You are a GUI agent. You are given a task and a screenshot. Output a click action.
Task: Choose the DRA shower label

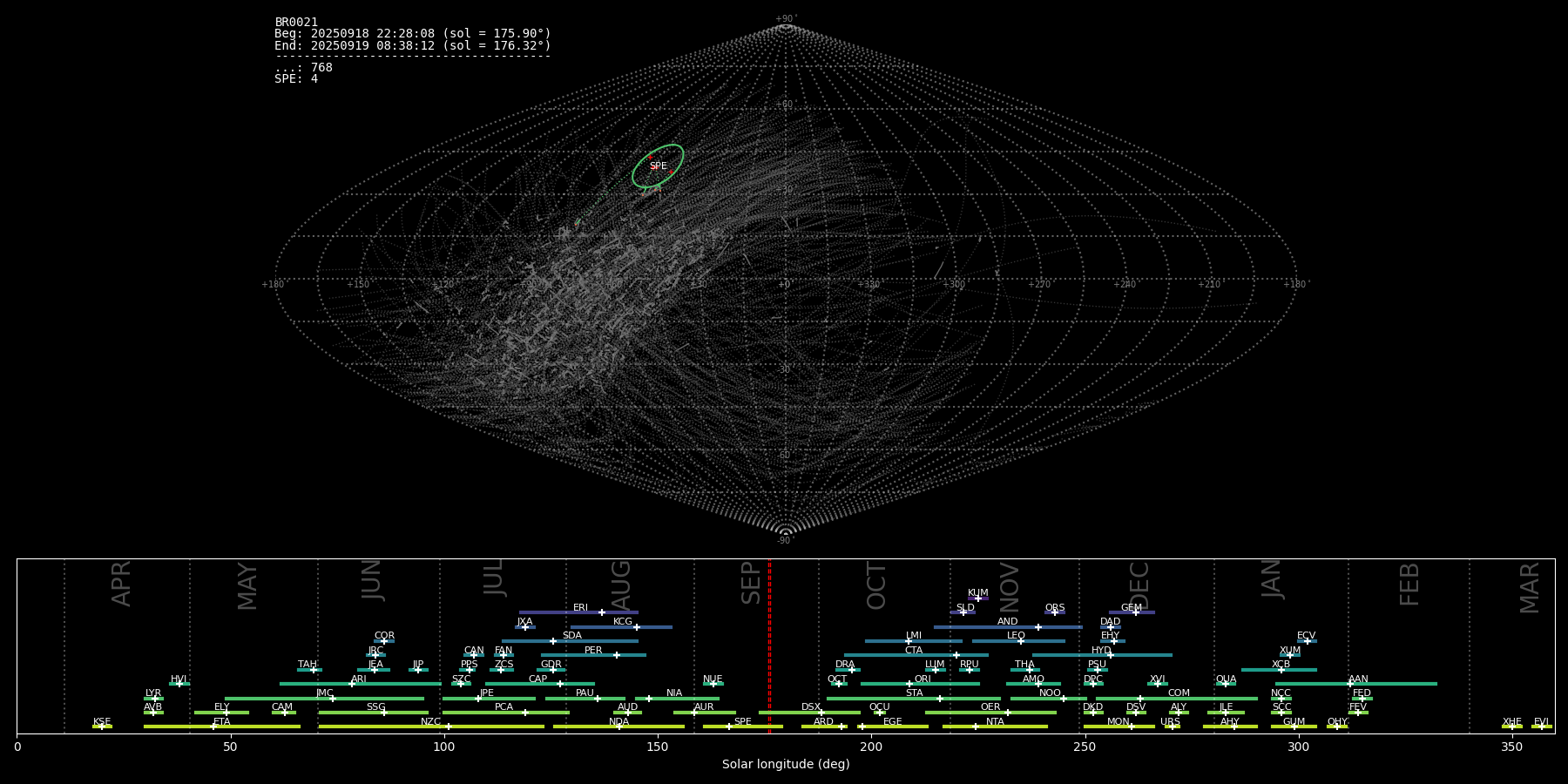(x=845, y=665)
